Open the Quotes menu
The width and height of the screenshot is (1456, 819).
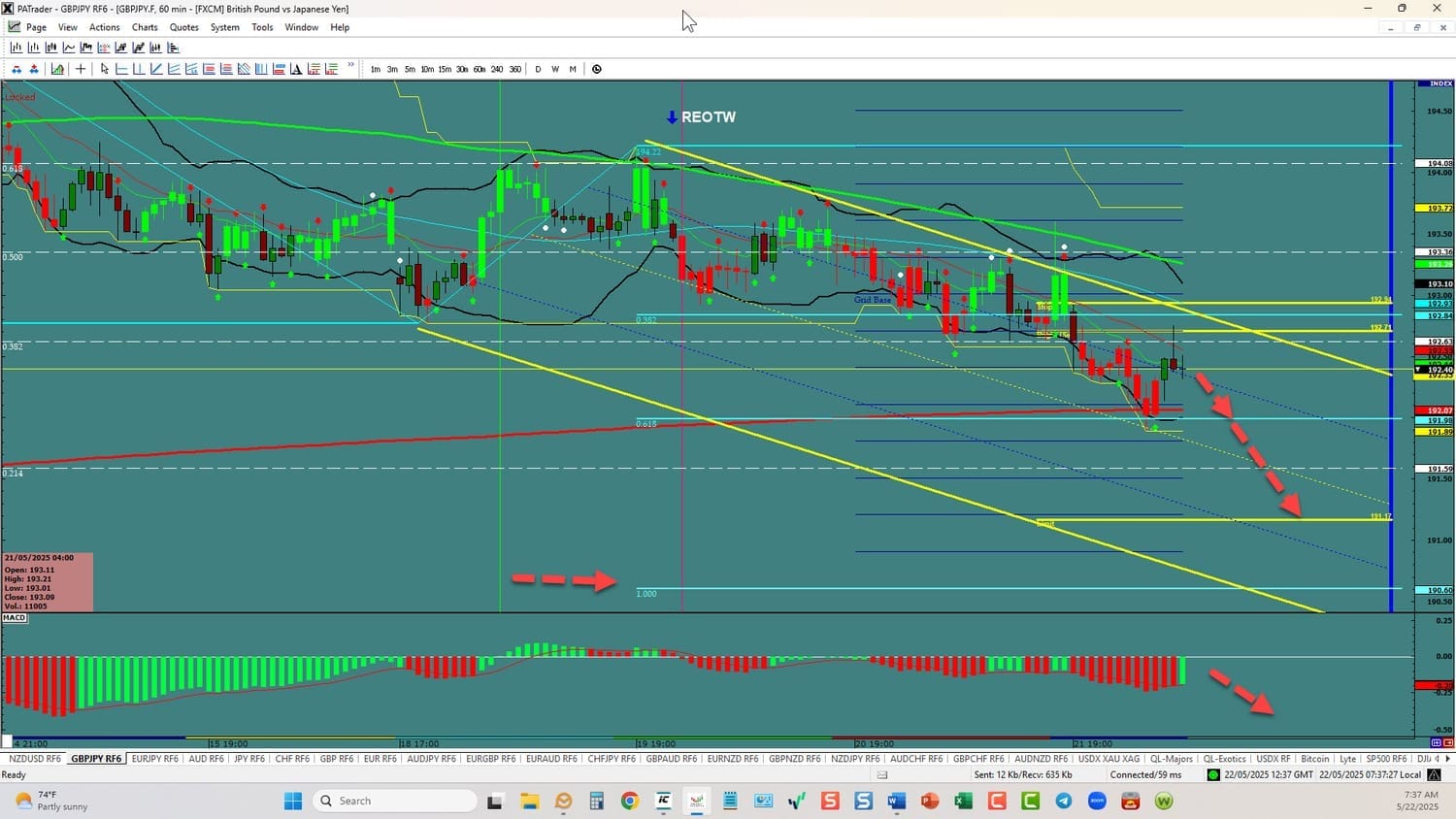(x=183, y=27)
